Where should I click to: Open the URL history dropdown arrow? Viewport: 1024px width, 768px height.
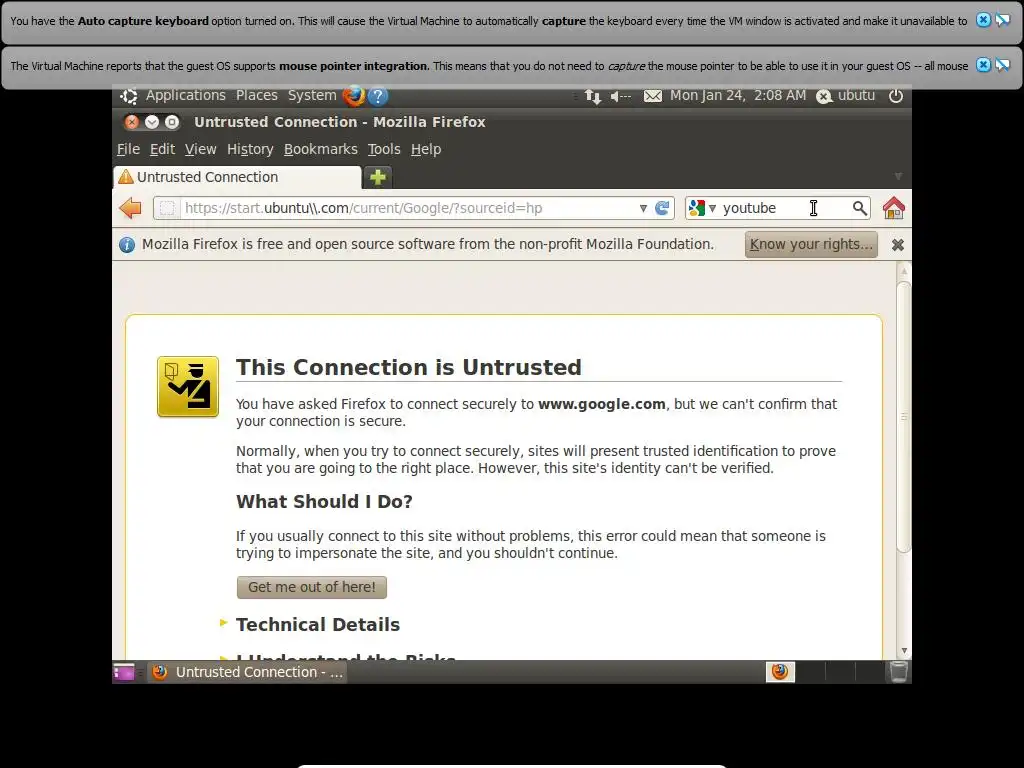coord(643,208)
